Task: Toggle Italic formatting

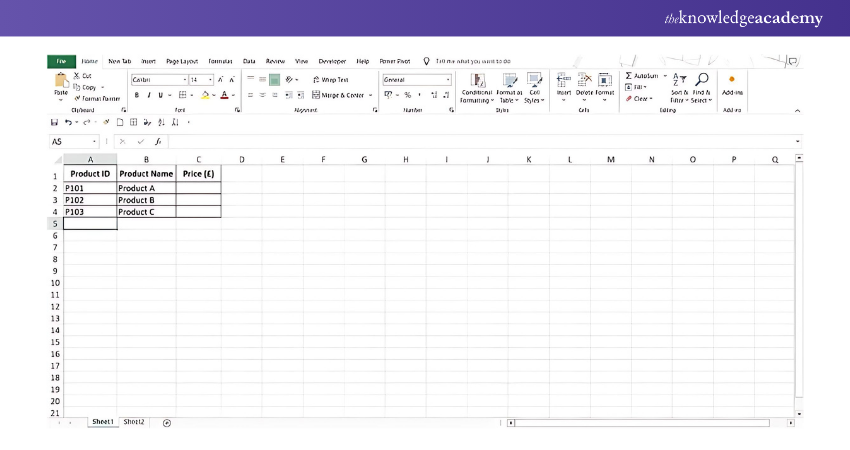Action: (148, 95)
